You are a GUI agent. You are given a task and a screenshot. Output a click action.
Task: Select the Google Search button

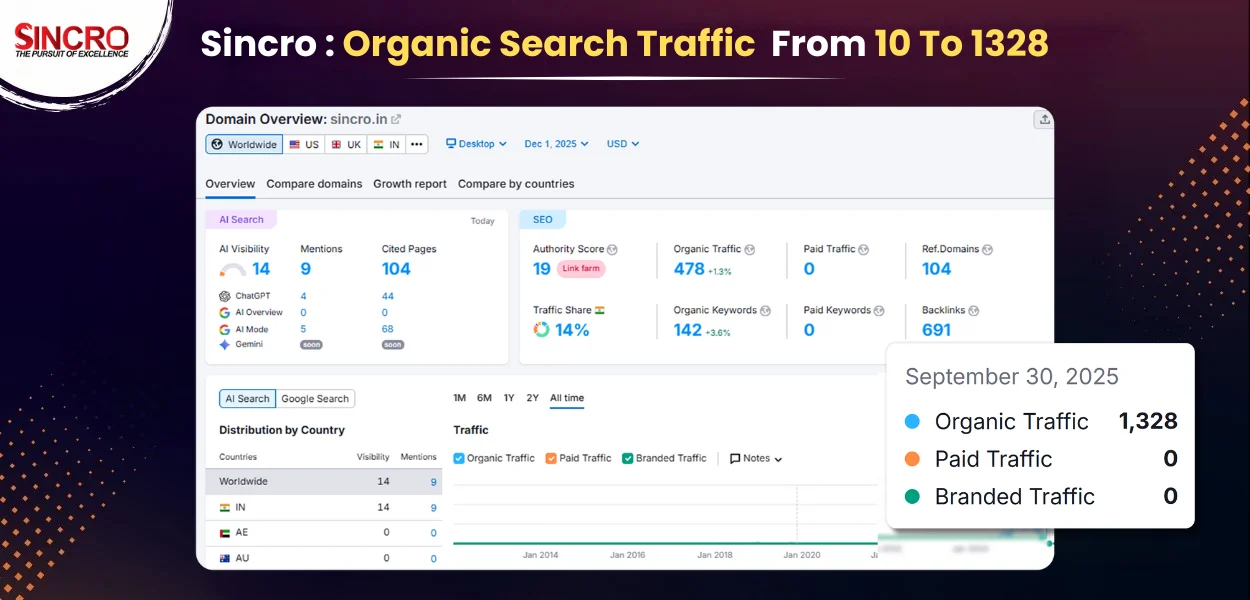coord(315,399)
